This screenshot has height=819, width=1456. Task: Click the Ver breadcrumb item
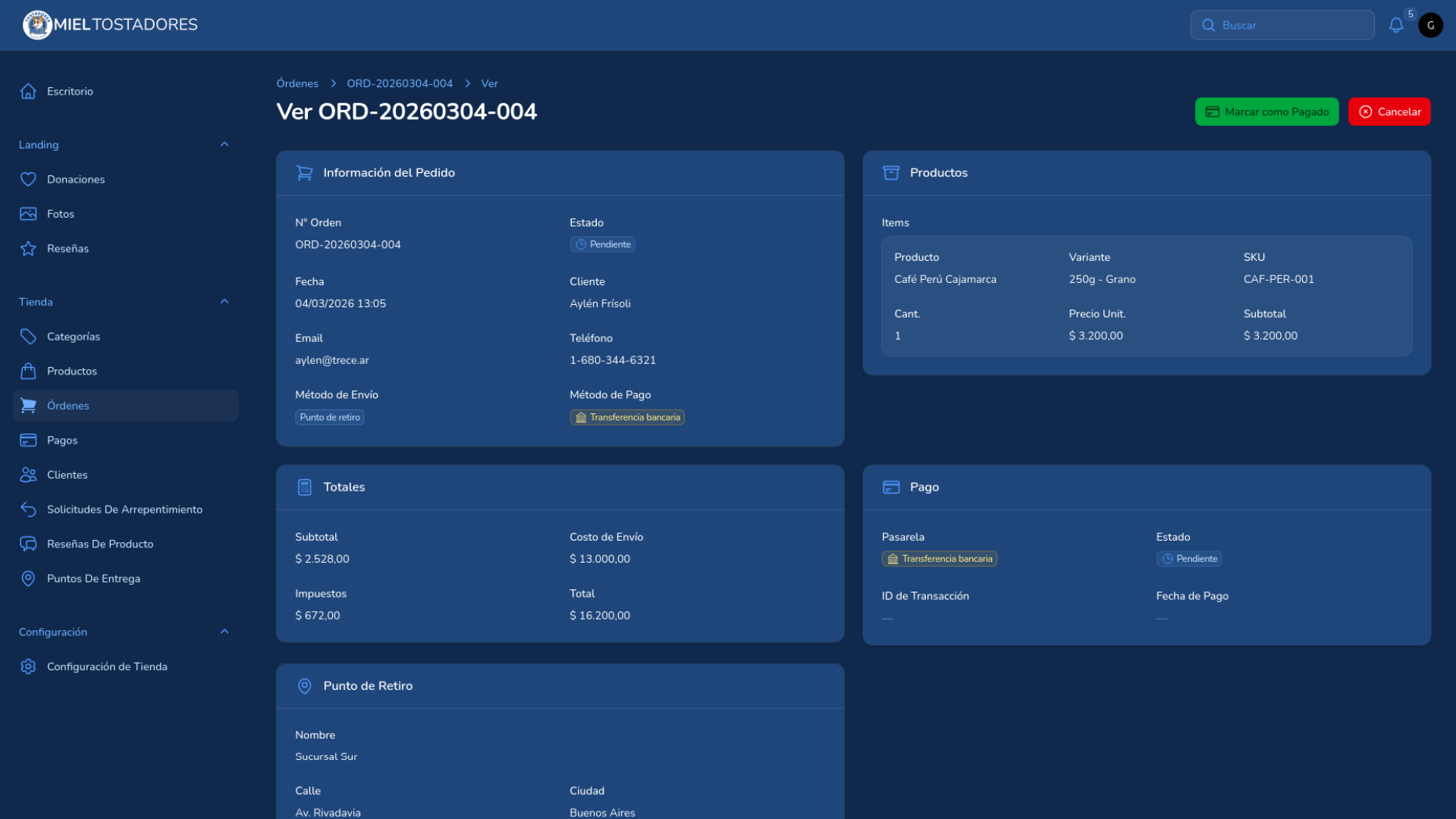click(489, 83)
